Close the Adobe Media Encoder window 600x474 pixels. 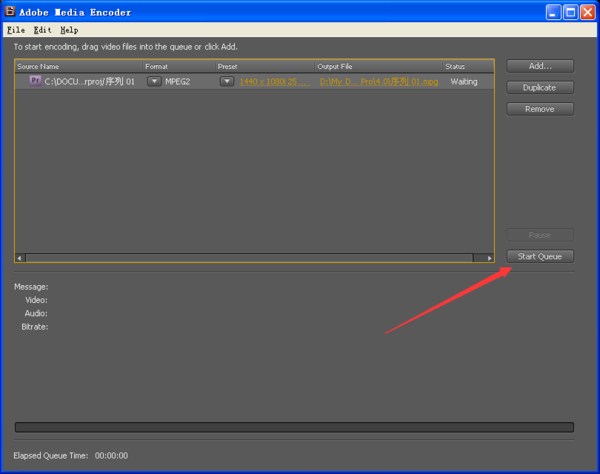(588, 12)
